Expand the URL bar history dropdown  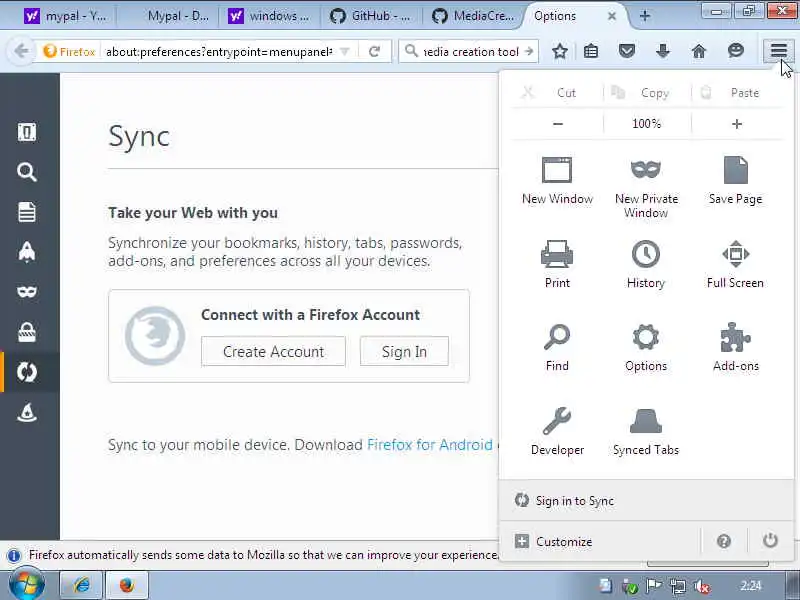pos(345,52)
